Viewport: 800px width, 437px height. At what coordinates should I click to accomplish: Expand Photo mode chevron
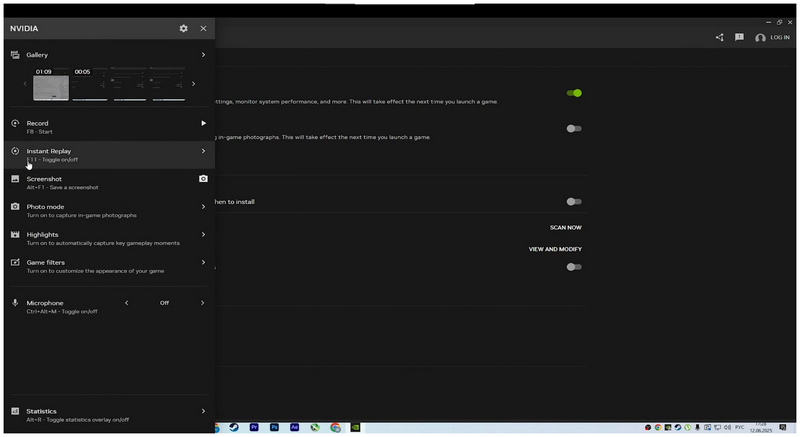(x=203, y=207)
